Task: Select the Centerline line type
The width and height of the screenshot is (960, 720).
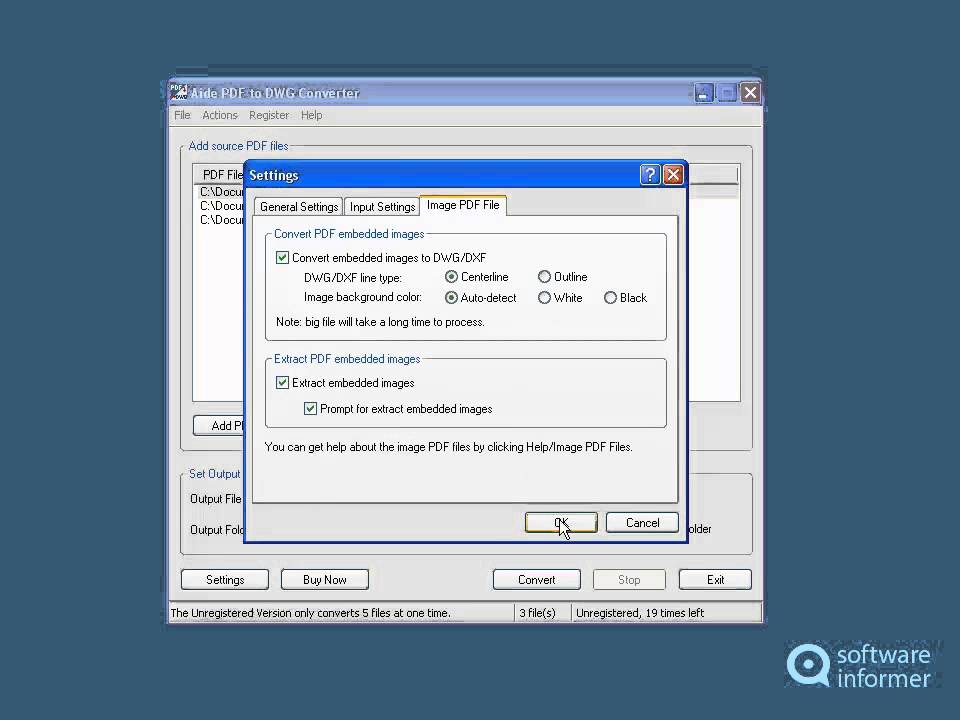Action: [x=451, y=277]
